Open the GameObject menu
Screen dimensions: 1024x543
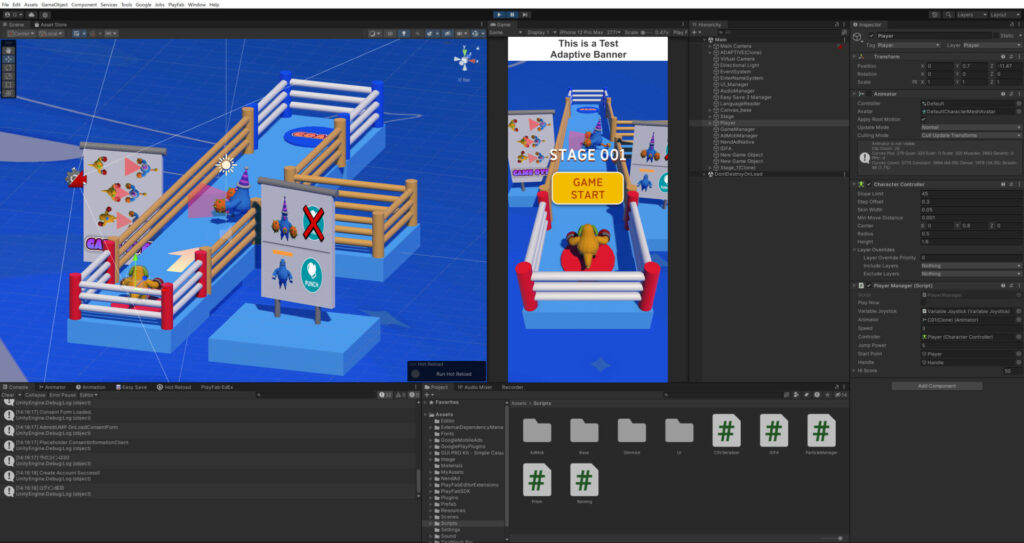54,5
